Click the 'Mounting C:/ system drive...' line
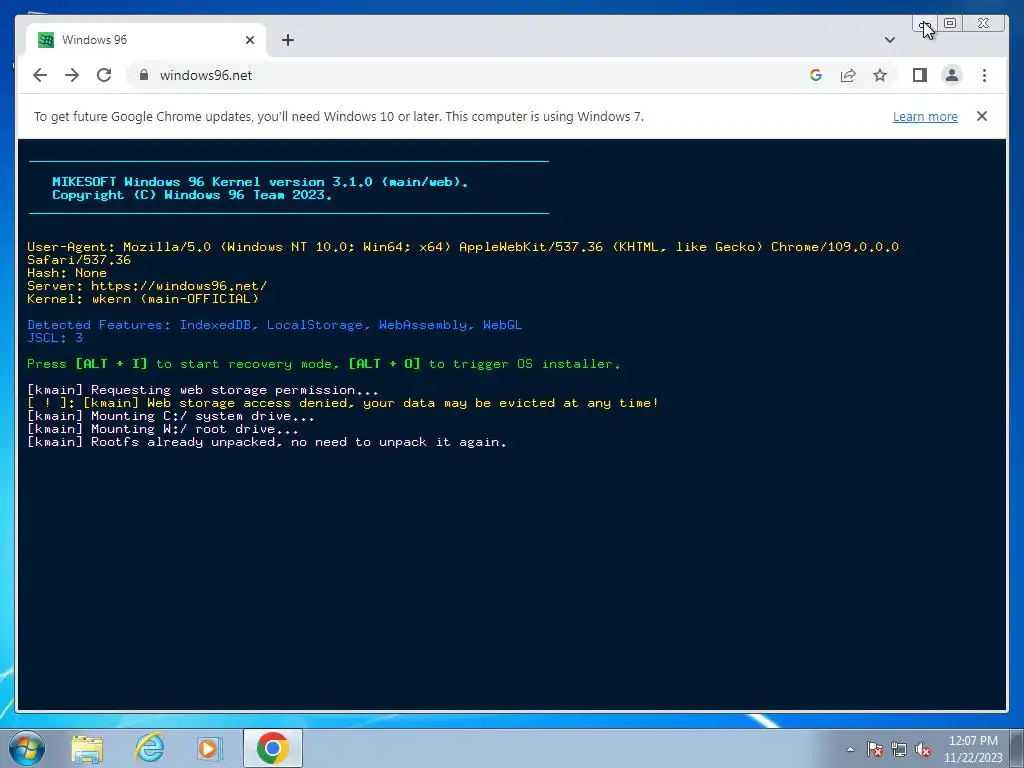The width and height of the screenshot is (1024, 768). click(170, 416)
